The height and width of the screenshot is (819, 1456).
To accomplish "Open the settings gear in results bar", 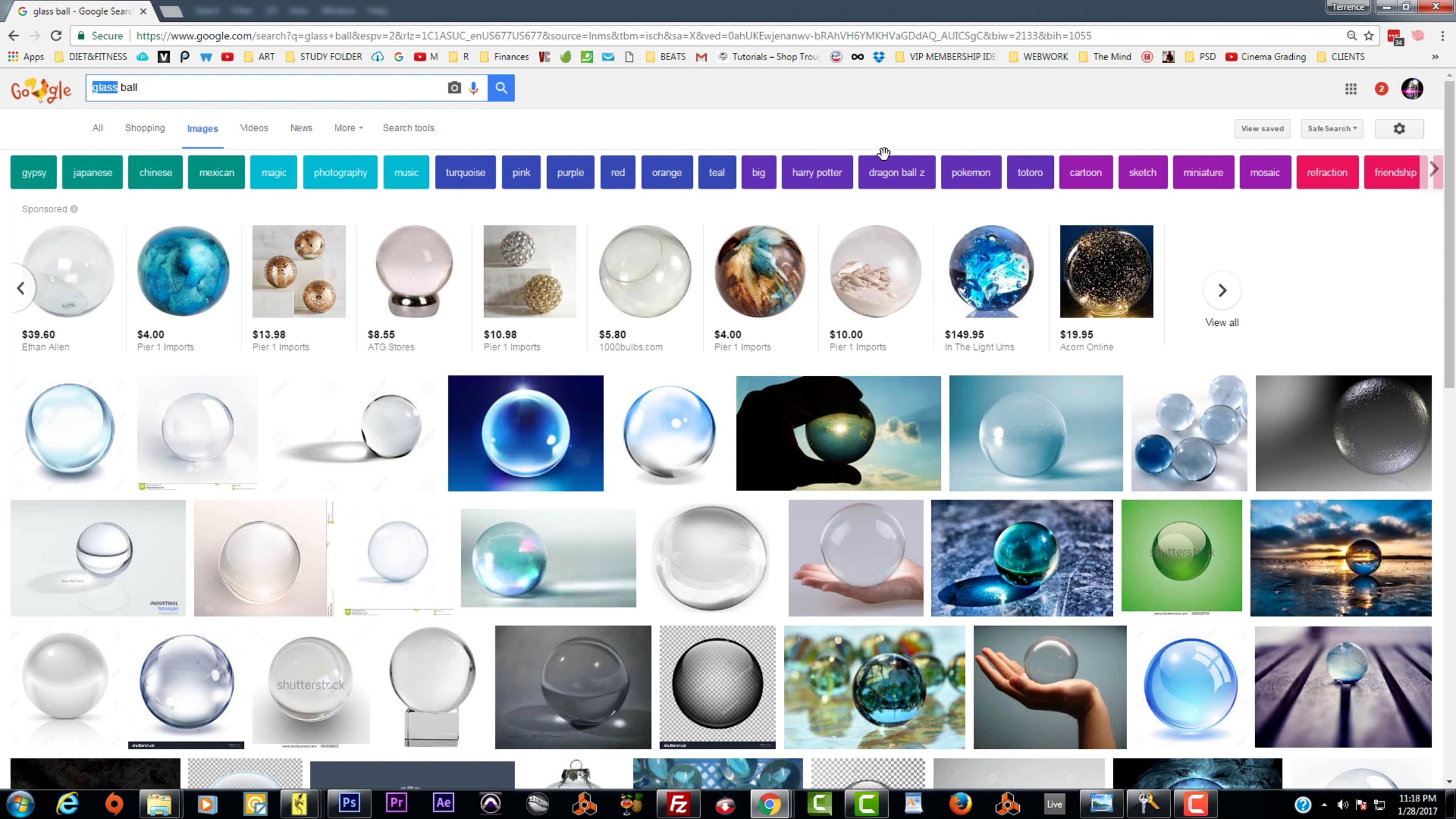I will [1399, 129].
